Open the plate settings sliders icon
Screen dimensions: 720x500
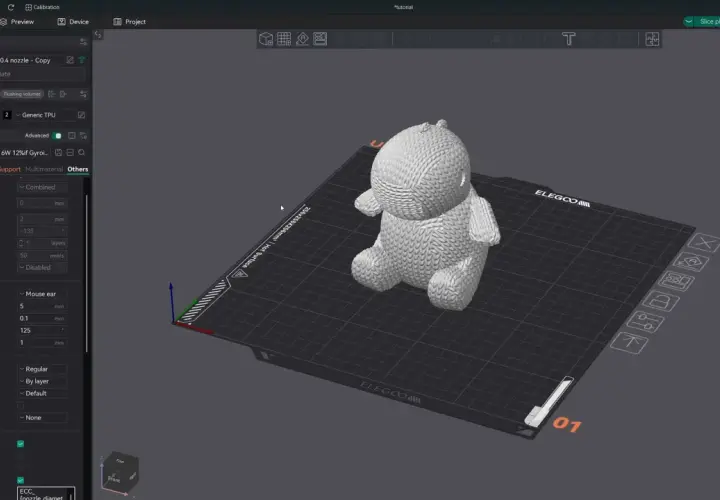click(x=645, y=321)
